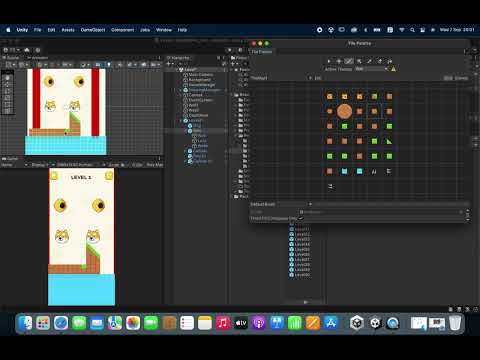Select the Box fill tool in Tile Palette
The height and width of the screenshot is (360, 480).
pyautogui.click(x=359, y=61)
